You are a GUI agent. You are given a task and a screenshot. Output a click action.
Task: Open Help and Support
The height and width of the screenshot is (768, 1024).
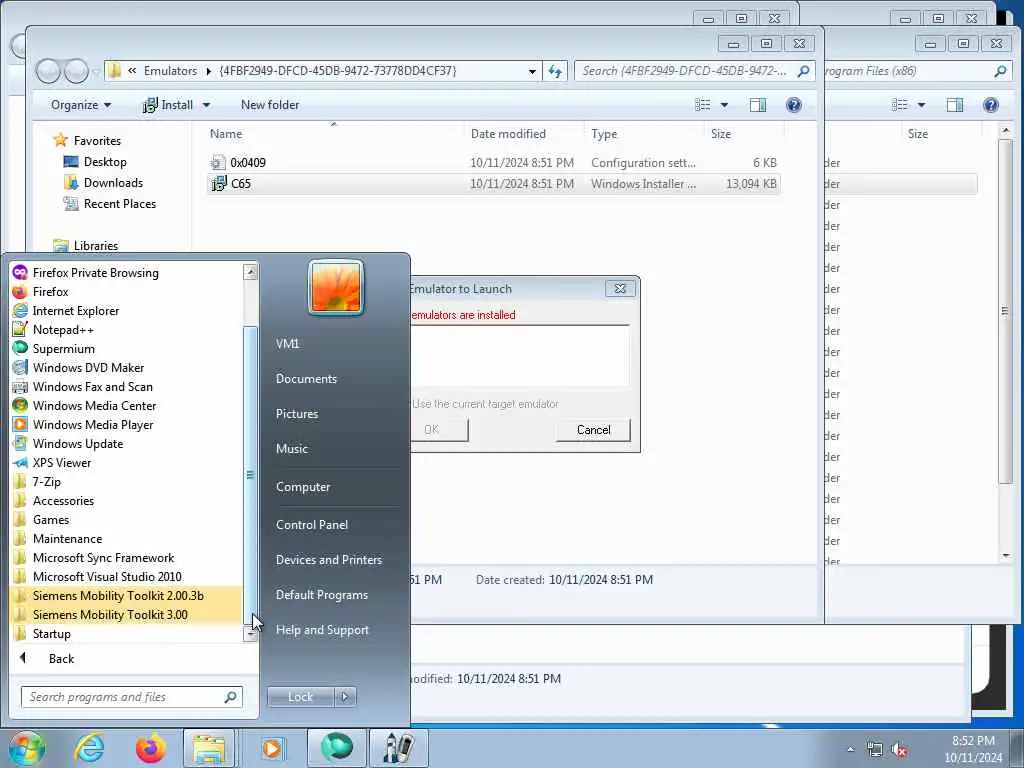pos(322,630)
